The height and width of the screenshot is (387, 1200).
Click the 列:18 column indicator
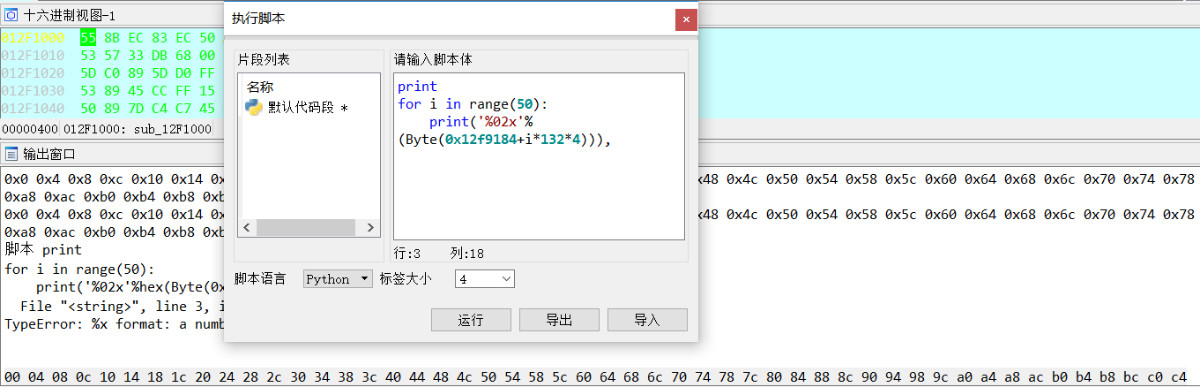click(467, 253)
